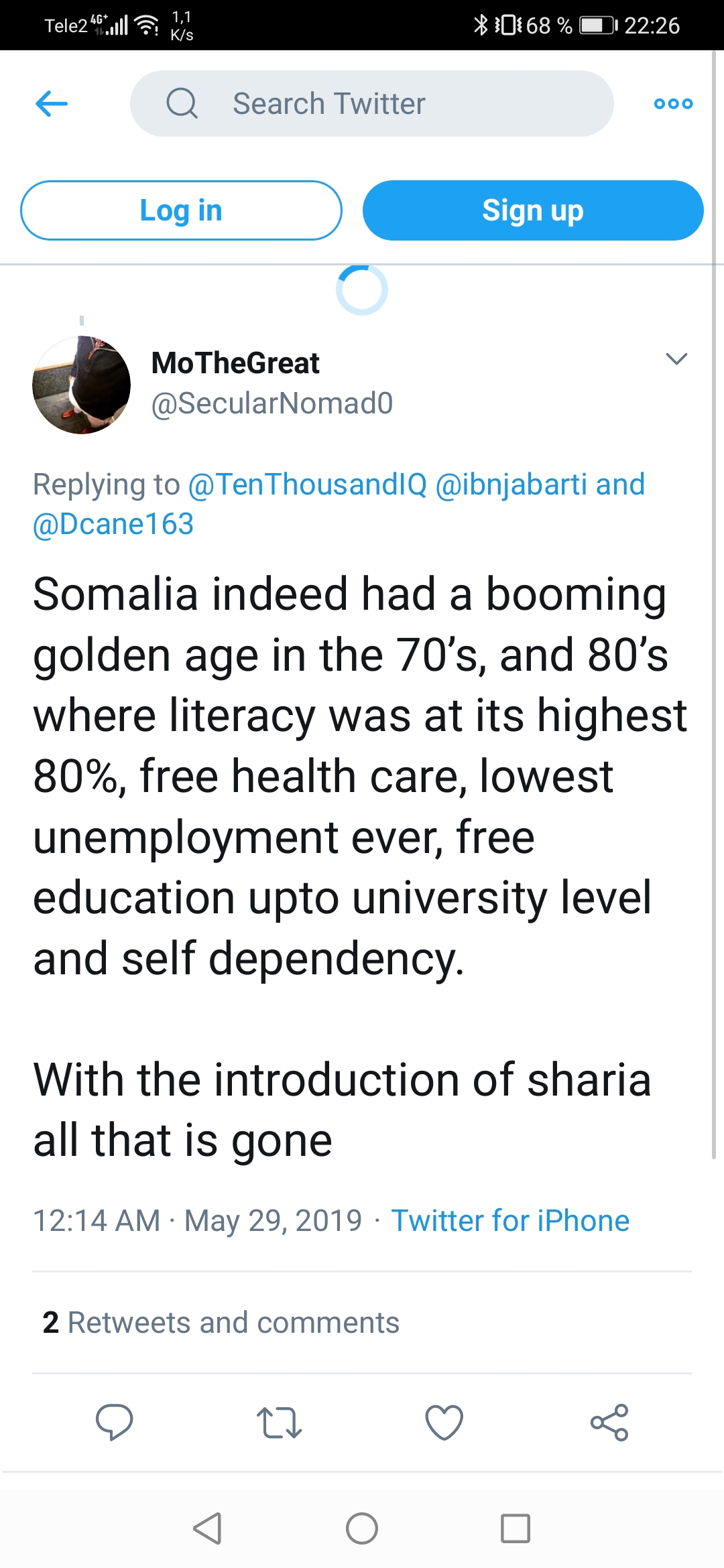Click the Log in button
Image resolution: width=724 pixels, height=1568 pixels.
tap(181, 210)
